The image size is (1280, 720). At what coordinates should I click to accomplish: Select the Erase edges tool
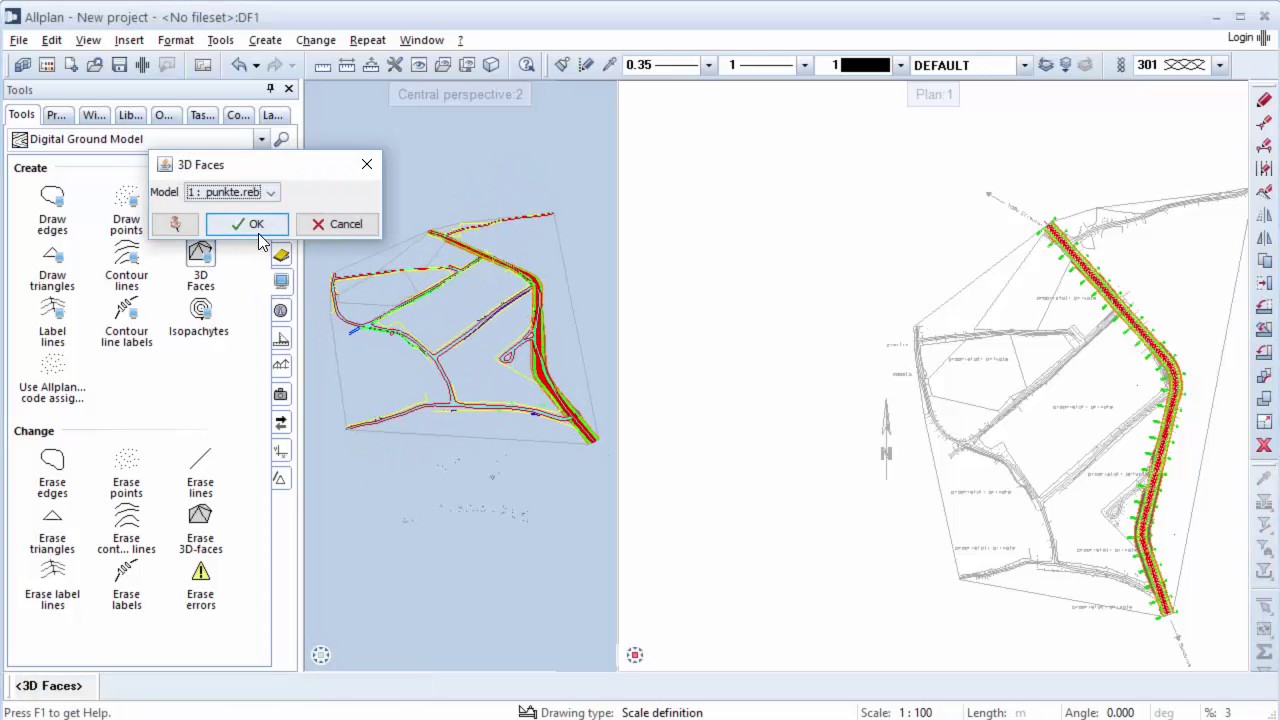click(x=52, y=473)
